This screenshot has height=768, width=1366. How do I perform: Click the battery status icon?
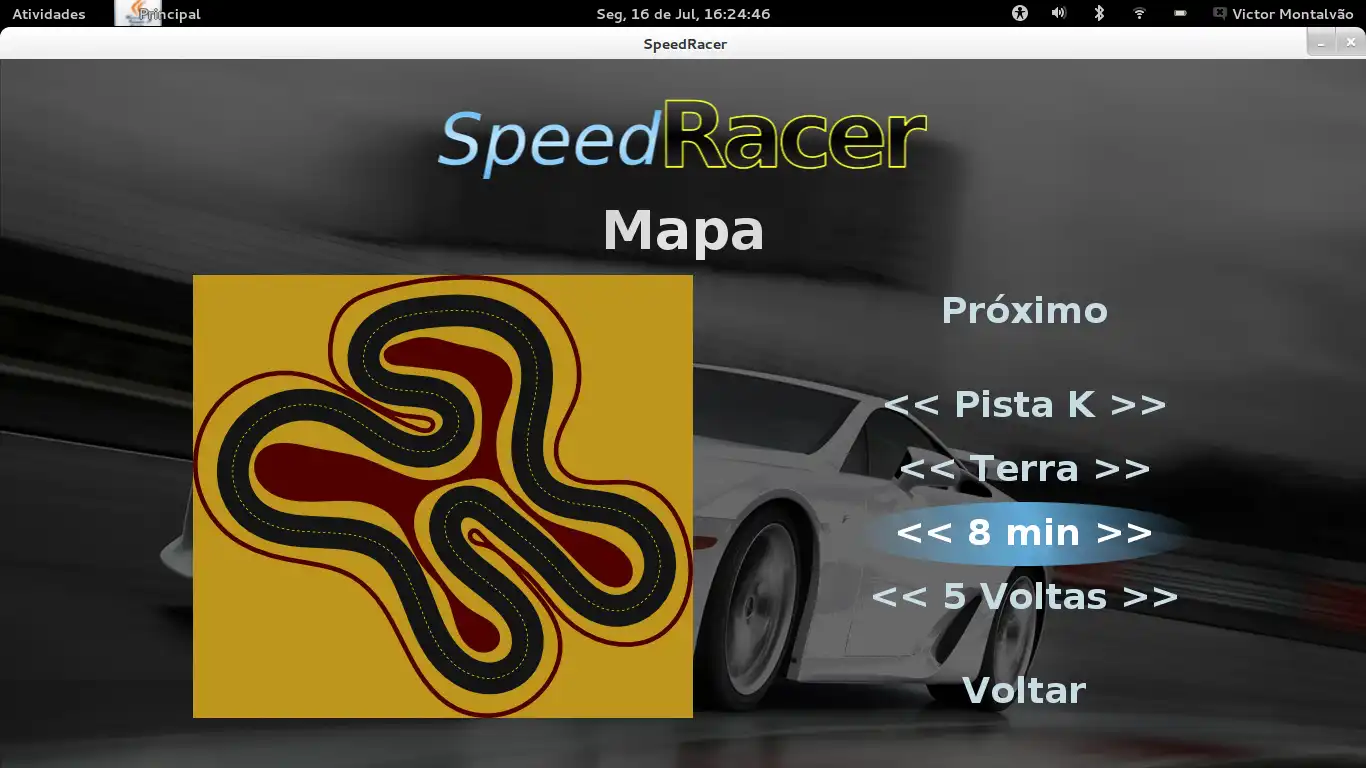point(1180,13)
